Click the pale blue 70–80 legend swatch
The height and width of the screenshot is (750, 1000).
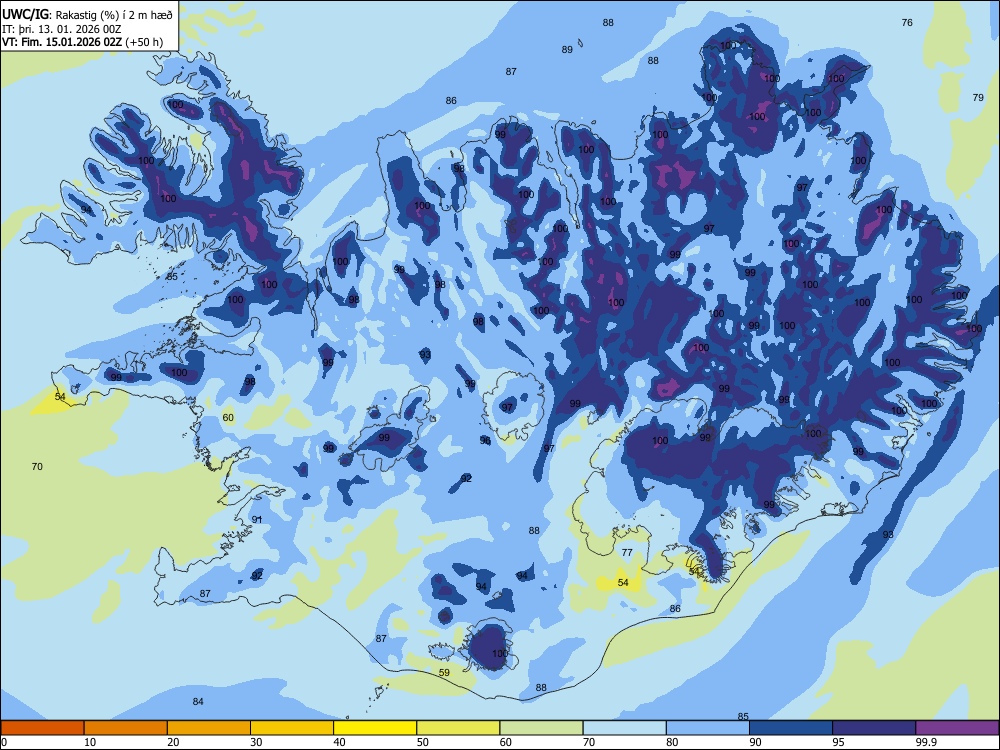(624, 728)
